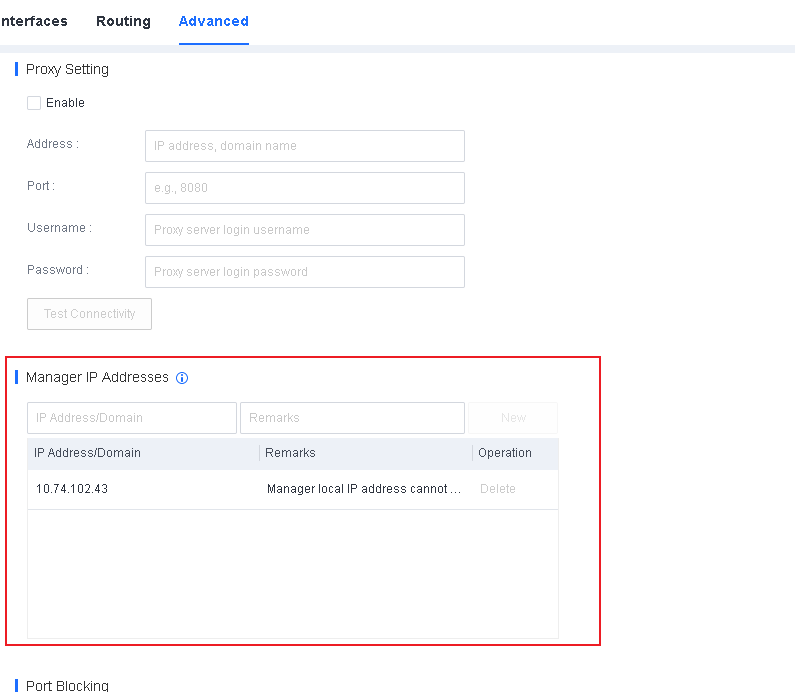The height and width of the screenshot is (692, 795).
Task: Click the Operation column header
Action: tap(505, 453)
